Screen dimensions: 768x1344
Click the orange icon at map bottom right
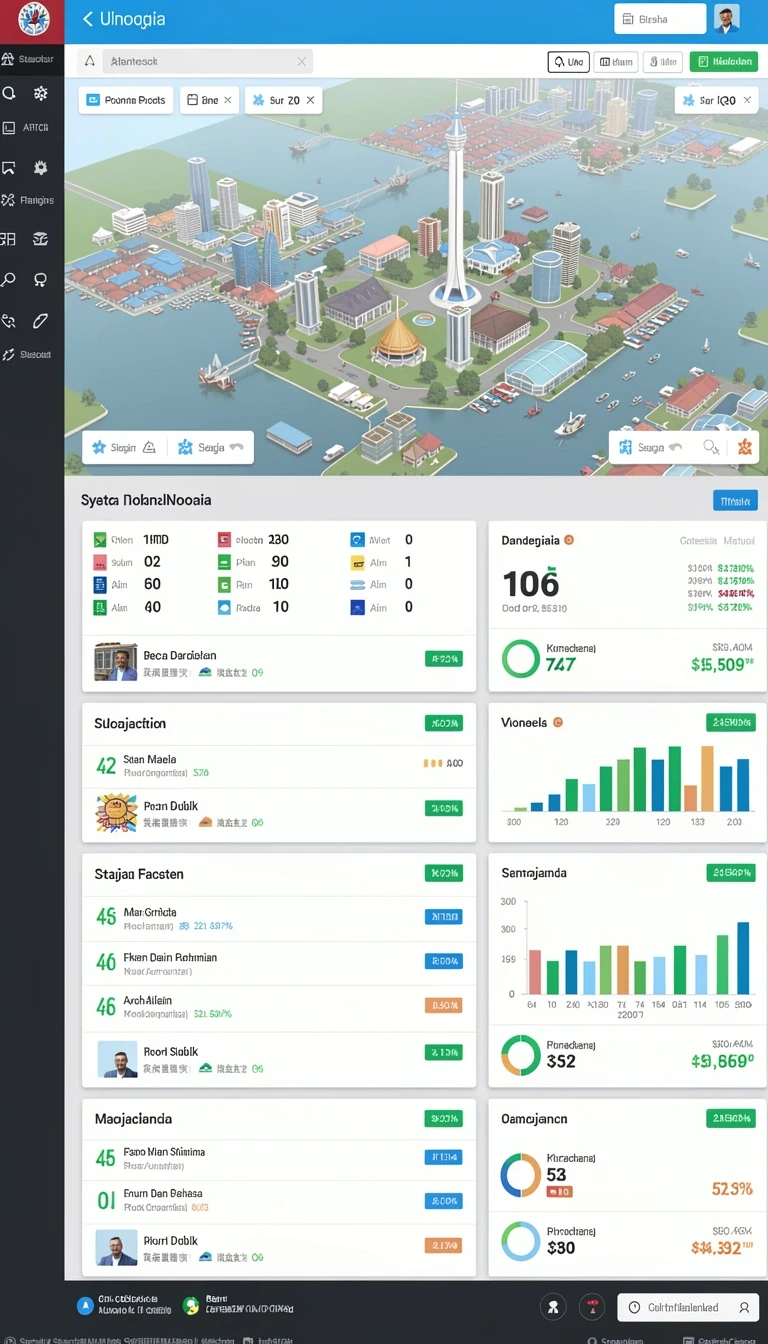pos(744,447)
